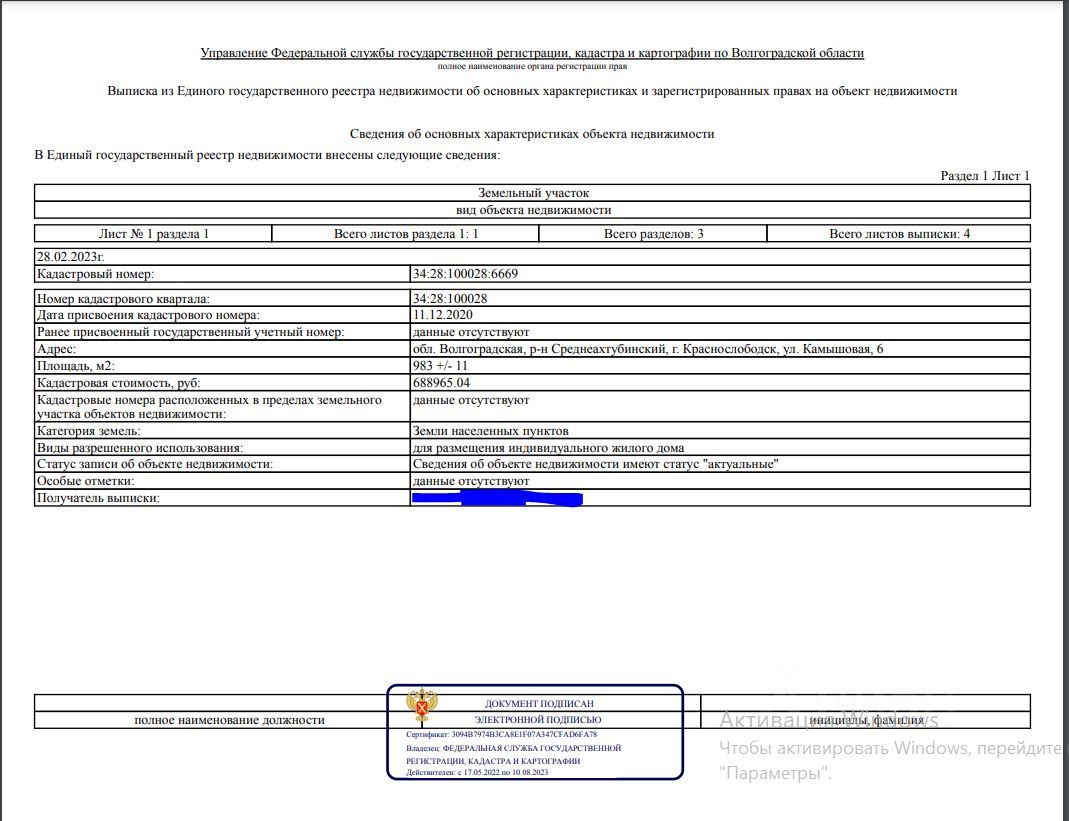Viewport: 1069px width, 821px height.
Task: Click the "Действителен:" validity dates line
Action: click(x=477, y=773)
